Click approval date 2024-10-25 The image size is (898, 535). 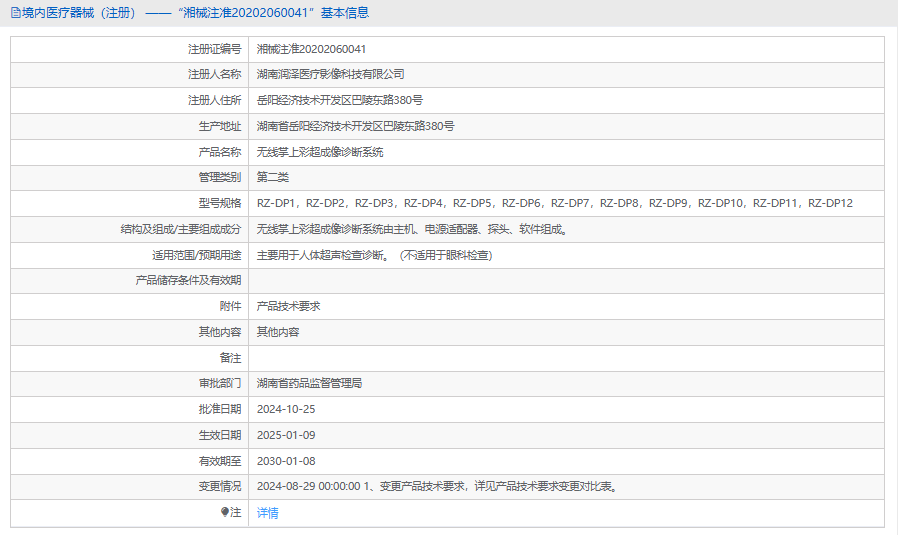(x=286, y=409)
